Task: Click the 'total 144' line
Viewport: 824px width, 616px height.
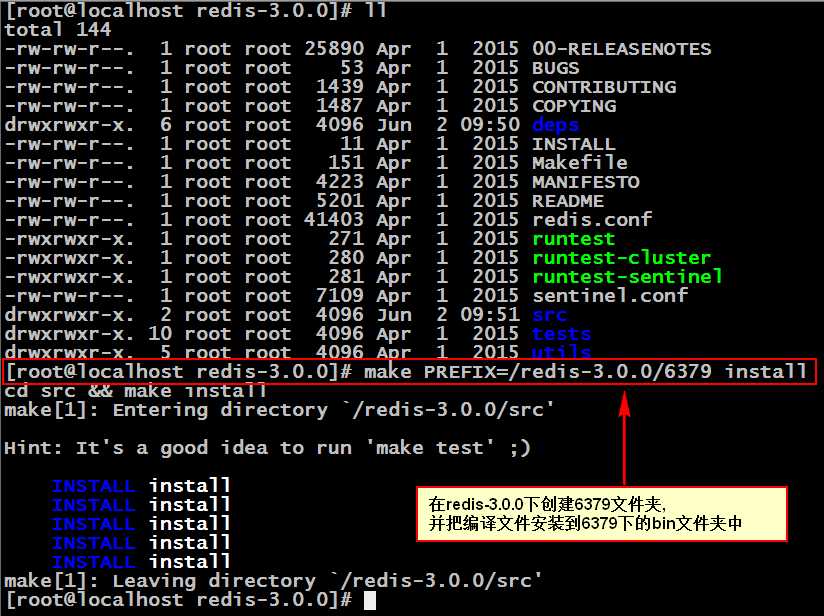Action: pyautogui.click(x=57, y=29)
